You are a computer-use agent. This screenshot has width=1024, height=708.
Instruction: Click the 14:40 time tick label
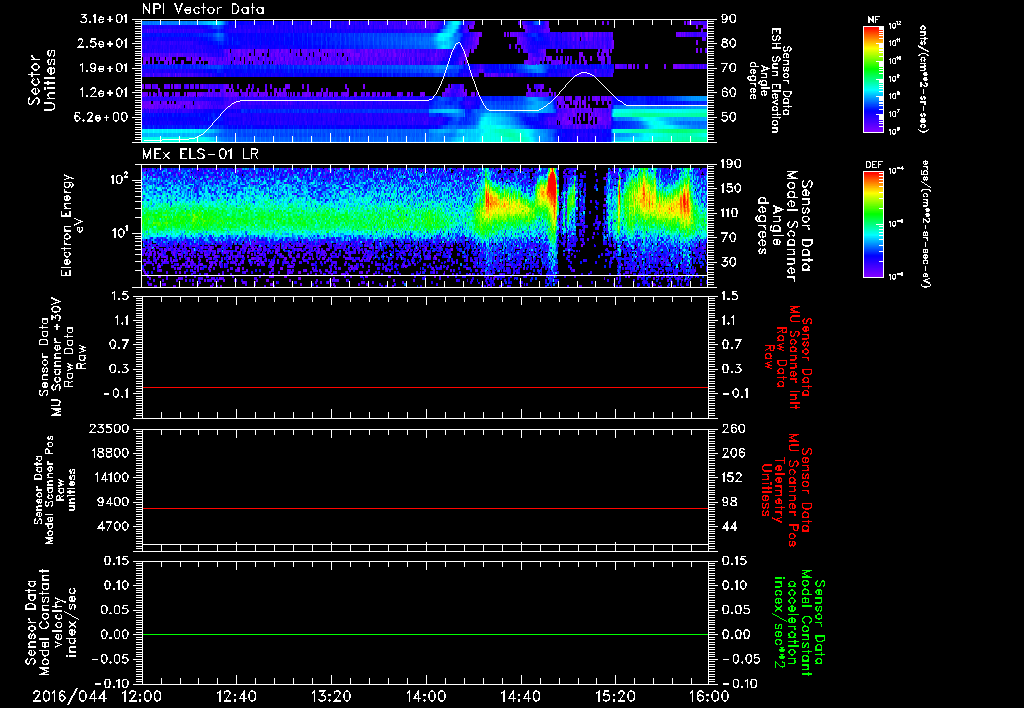pyautogui.click(x=520, y=697)
